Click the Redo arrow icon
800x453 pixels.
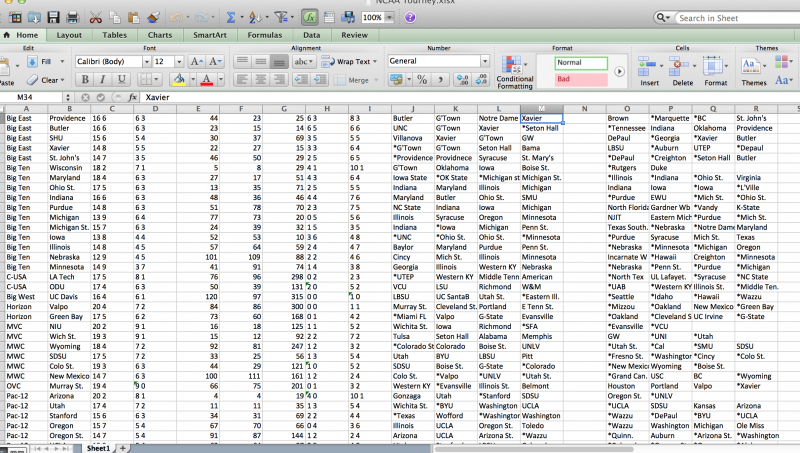(201, 17)
